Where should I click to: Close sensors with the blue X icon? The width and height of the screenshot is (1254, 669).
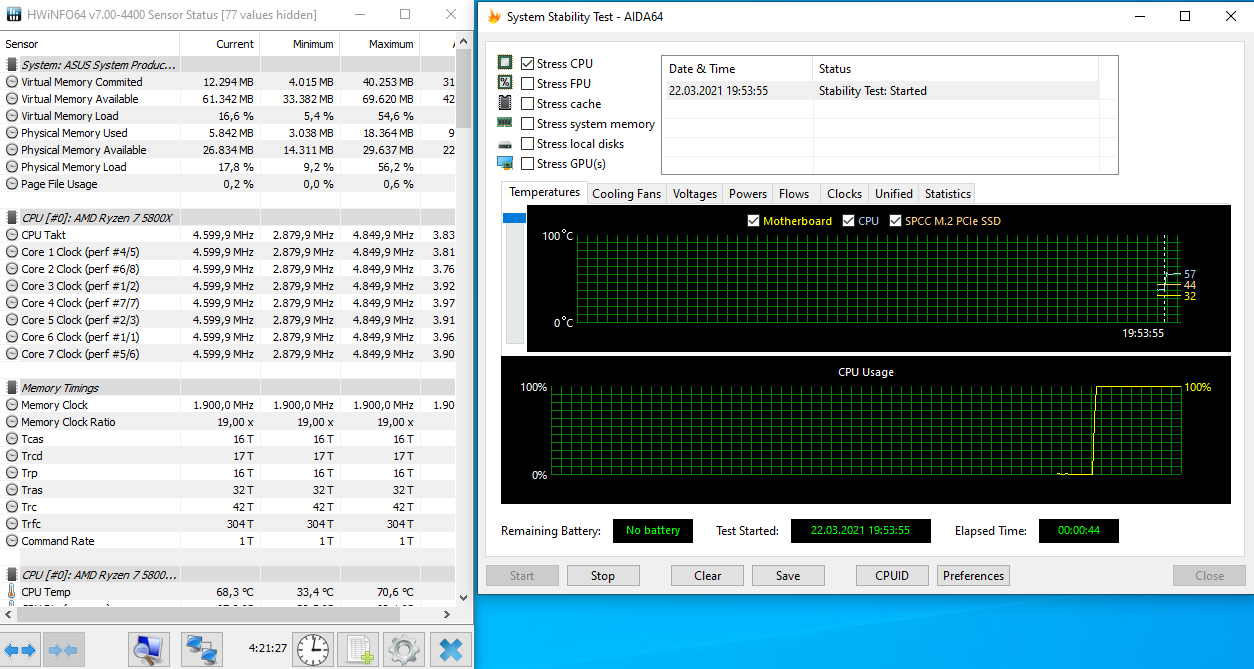451,650
